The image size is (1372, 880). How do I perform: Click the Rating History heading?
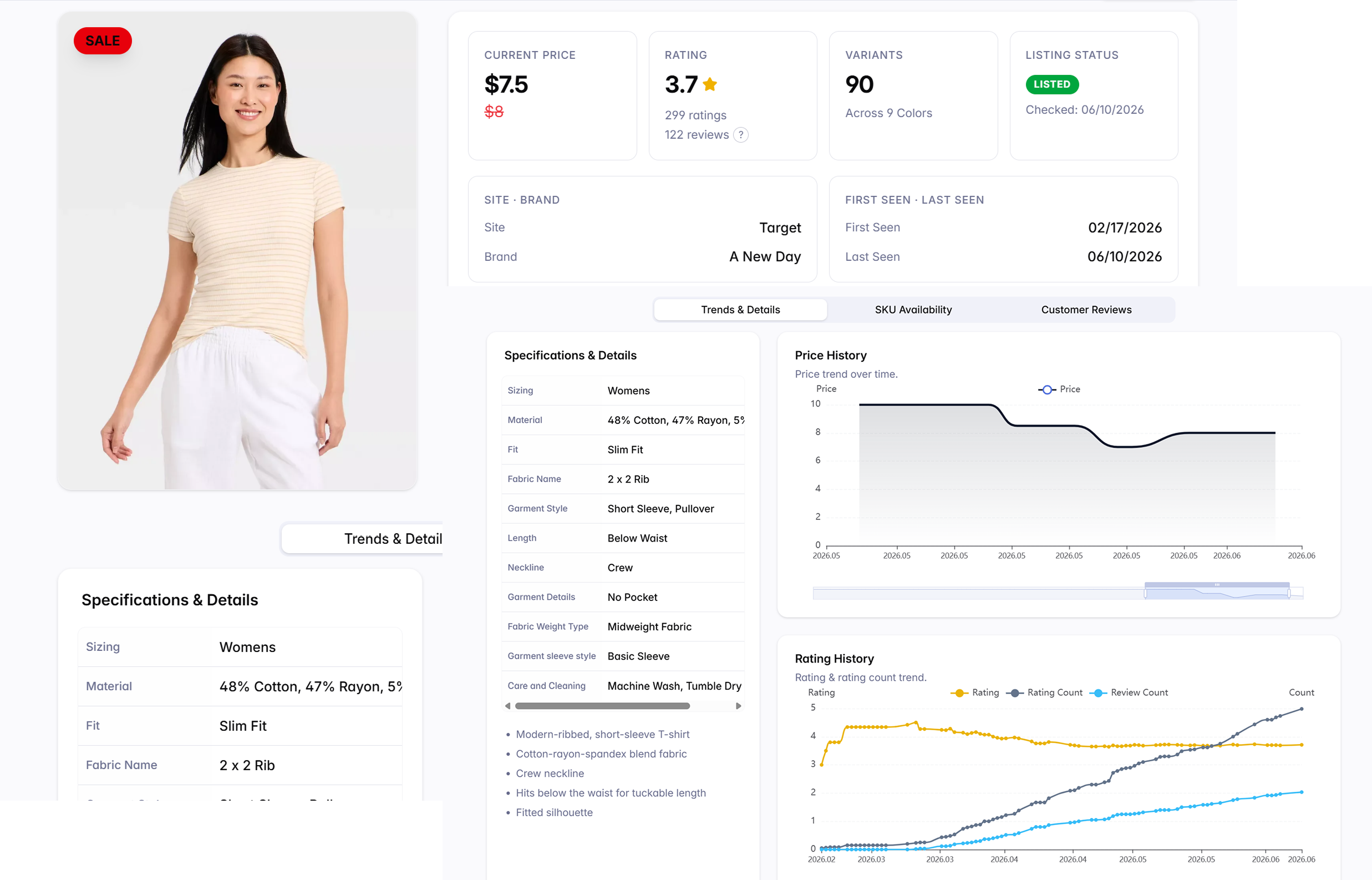coord(834,659)
